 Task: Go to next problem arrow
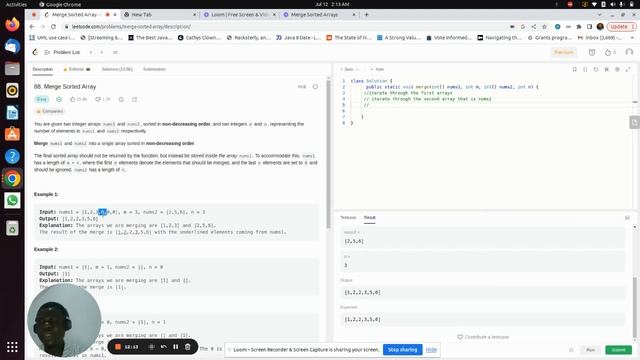102,52
